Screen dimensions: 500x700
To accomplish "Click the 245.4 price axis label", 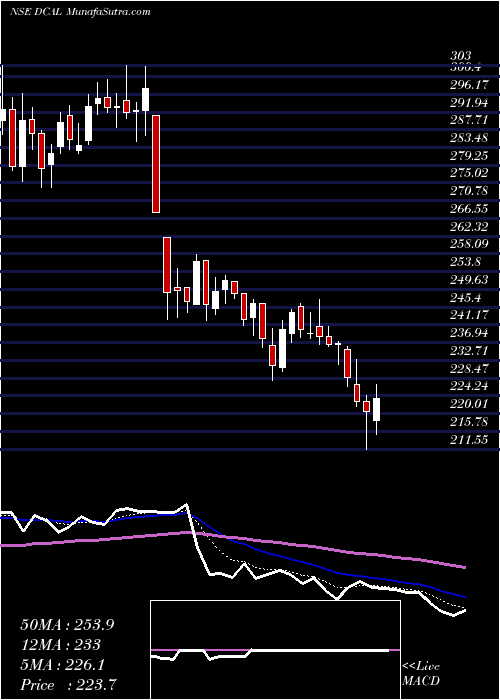I will 465,297.
